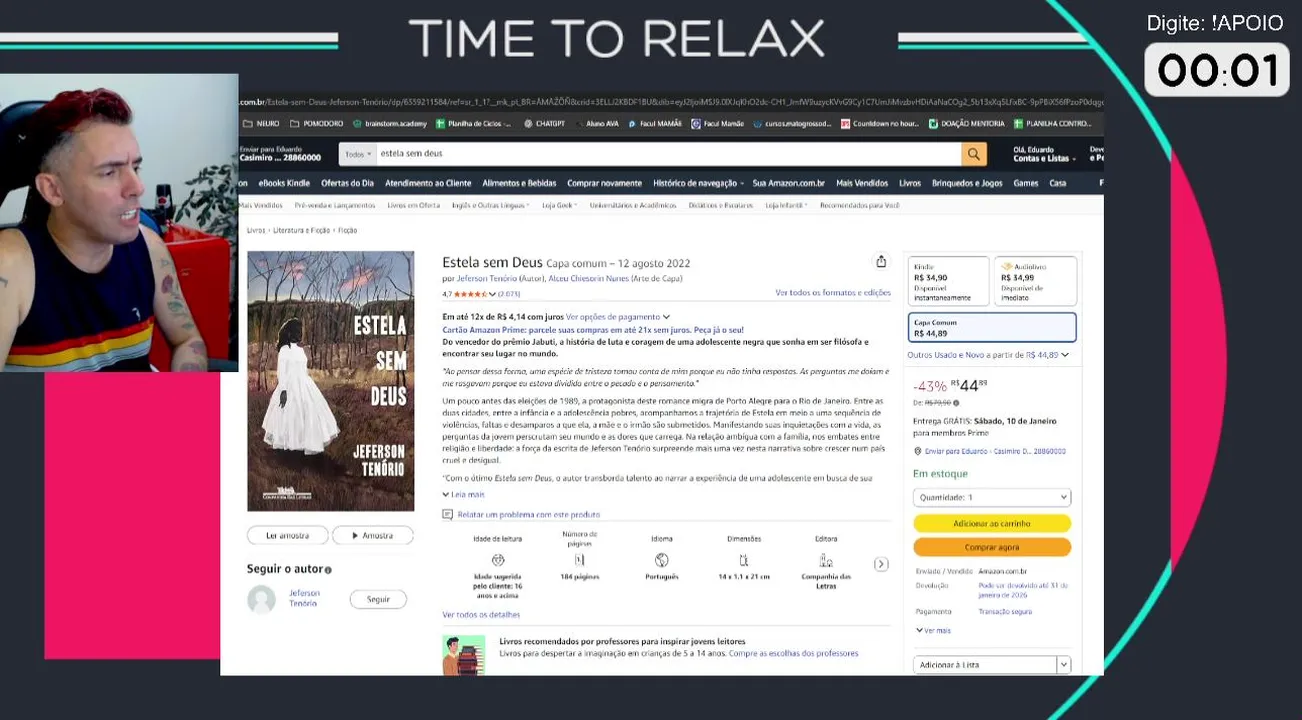Click the Editora building icon
The width and height of the screenshot is (1302, 720).
[826, 560]
